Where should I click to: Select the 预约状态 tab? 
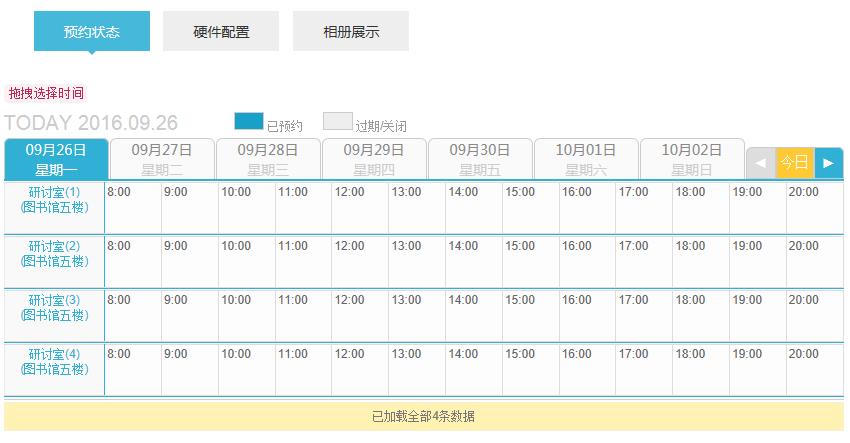91,31
